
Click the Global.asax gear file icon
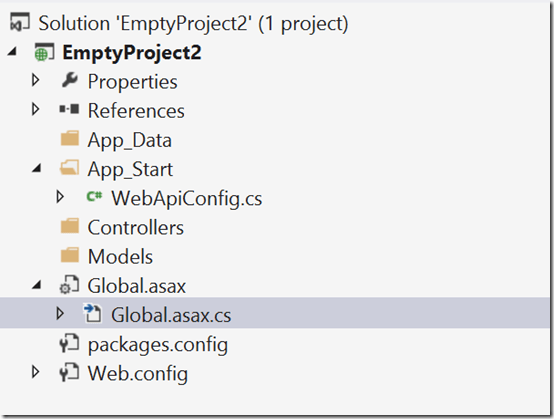click(x=69, y=285)
